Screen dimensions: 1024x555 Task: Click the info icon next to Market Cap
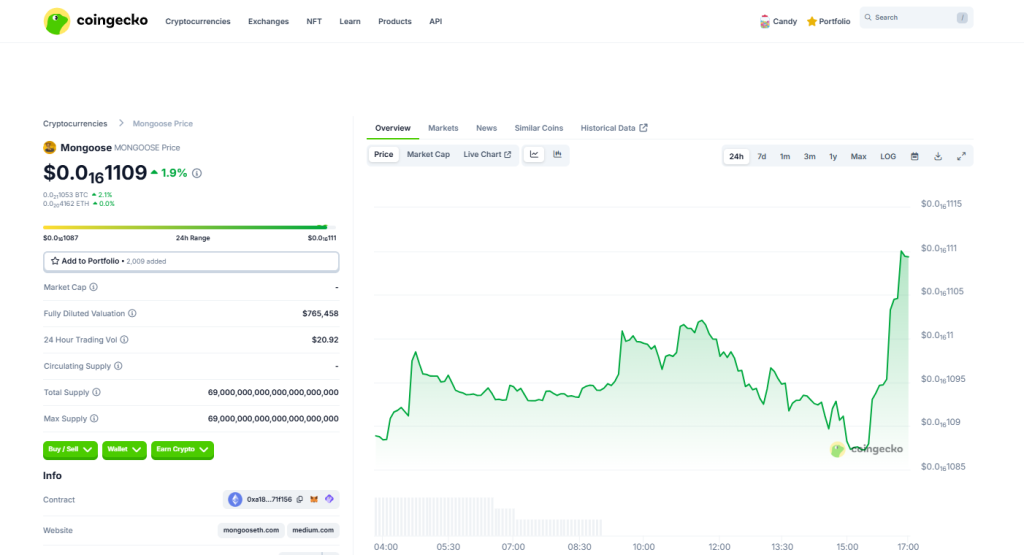pyautogui.click(x=94, y=287)
